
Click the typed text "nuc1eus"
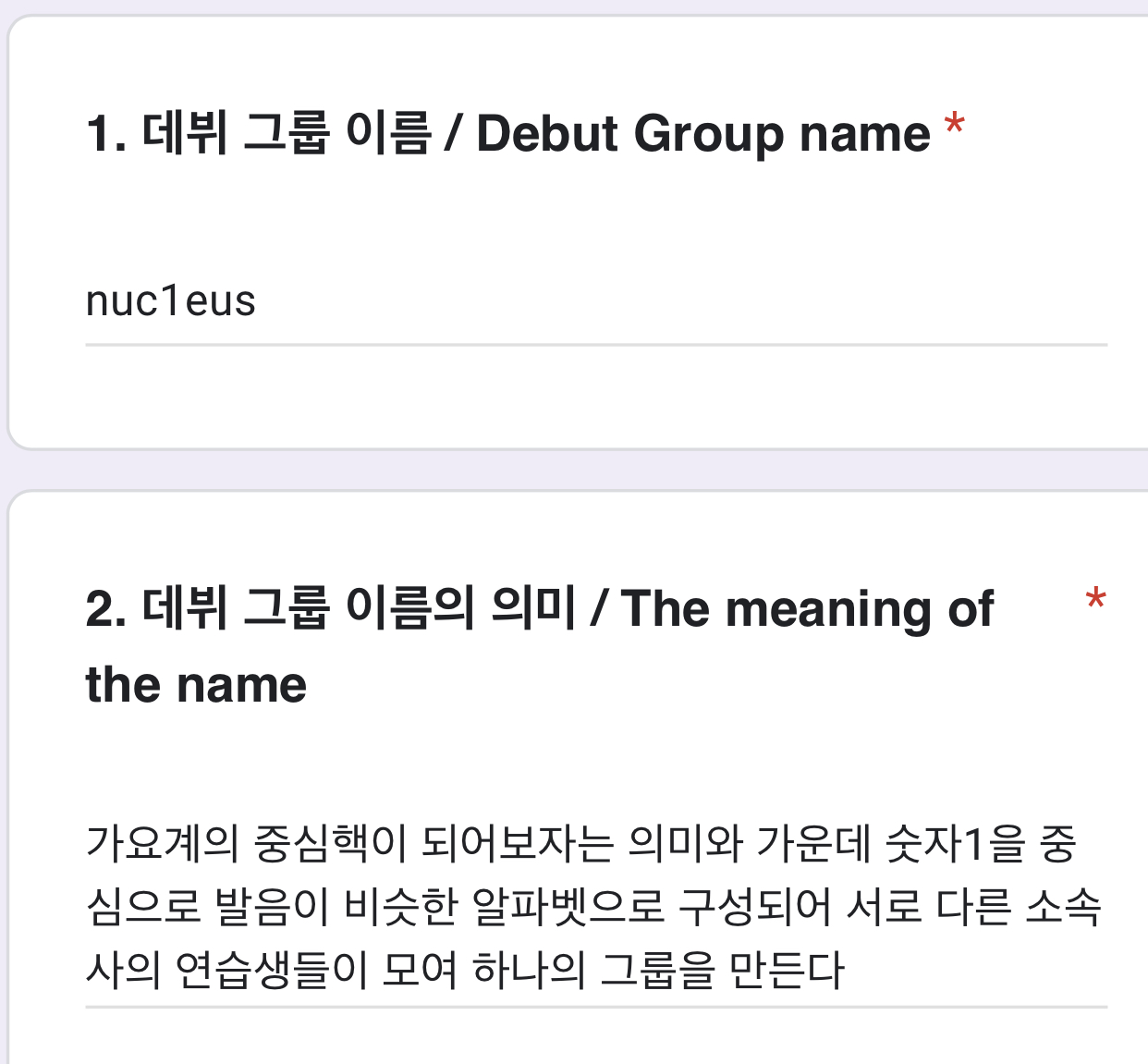170,301
